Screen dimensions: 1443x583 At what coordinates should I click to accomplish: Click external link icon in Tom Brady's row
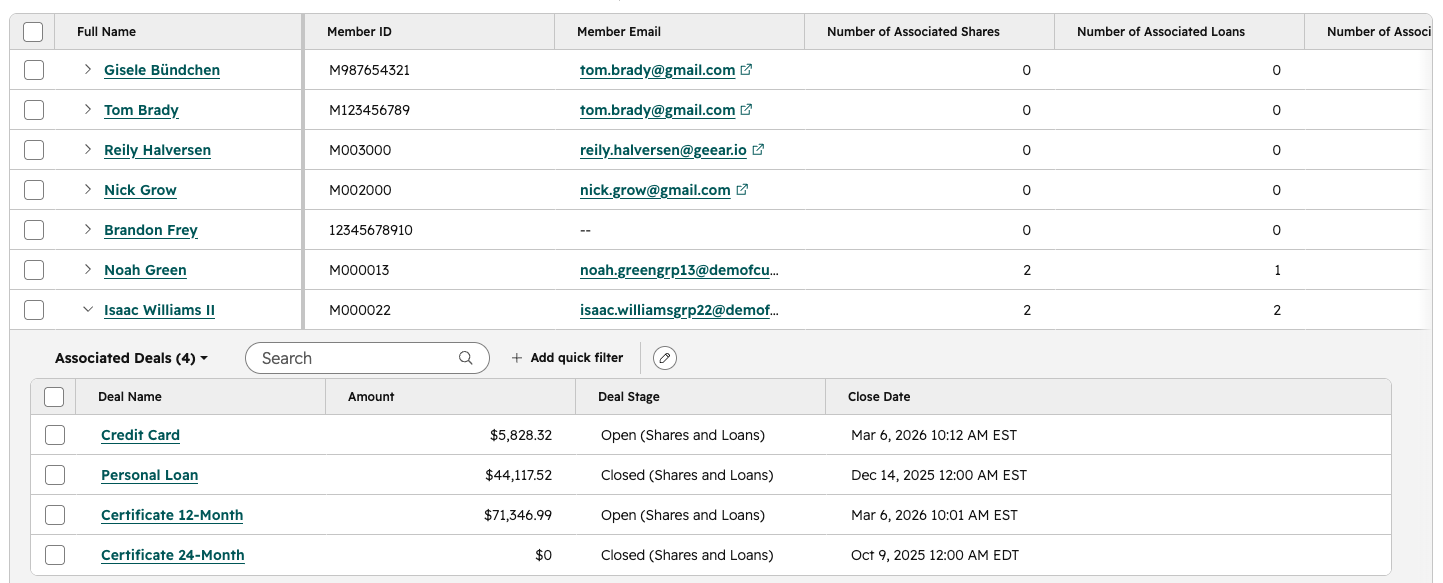pyautogui.click(x=746, y=110)
